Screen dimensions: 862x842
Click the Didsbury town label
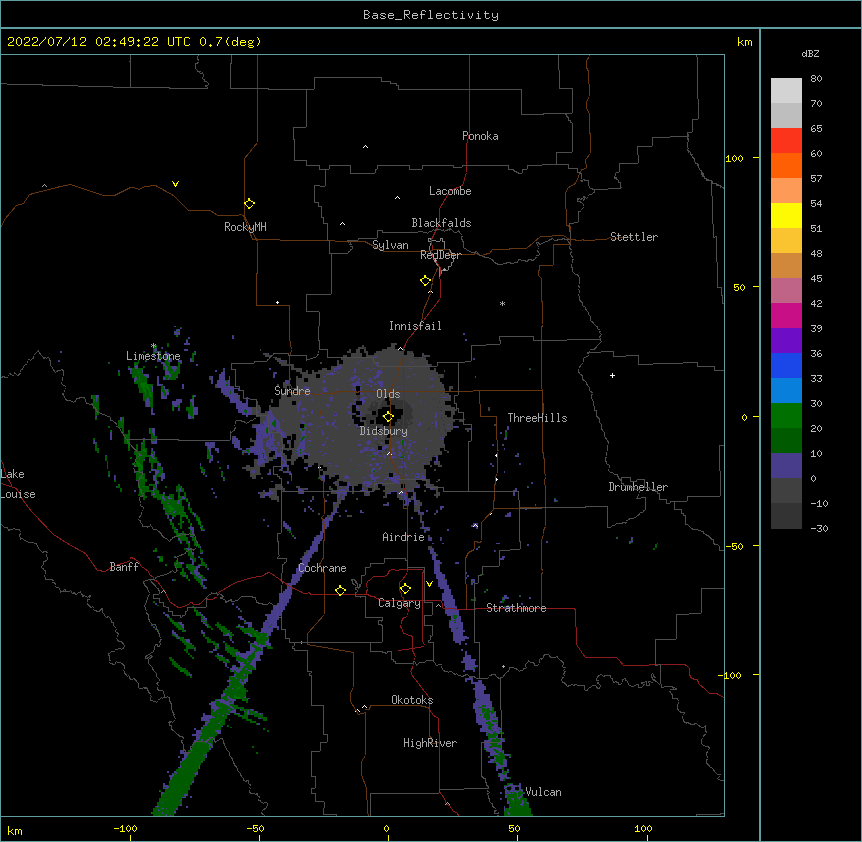coord(384,431)
